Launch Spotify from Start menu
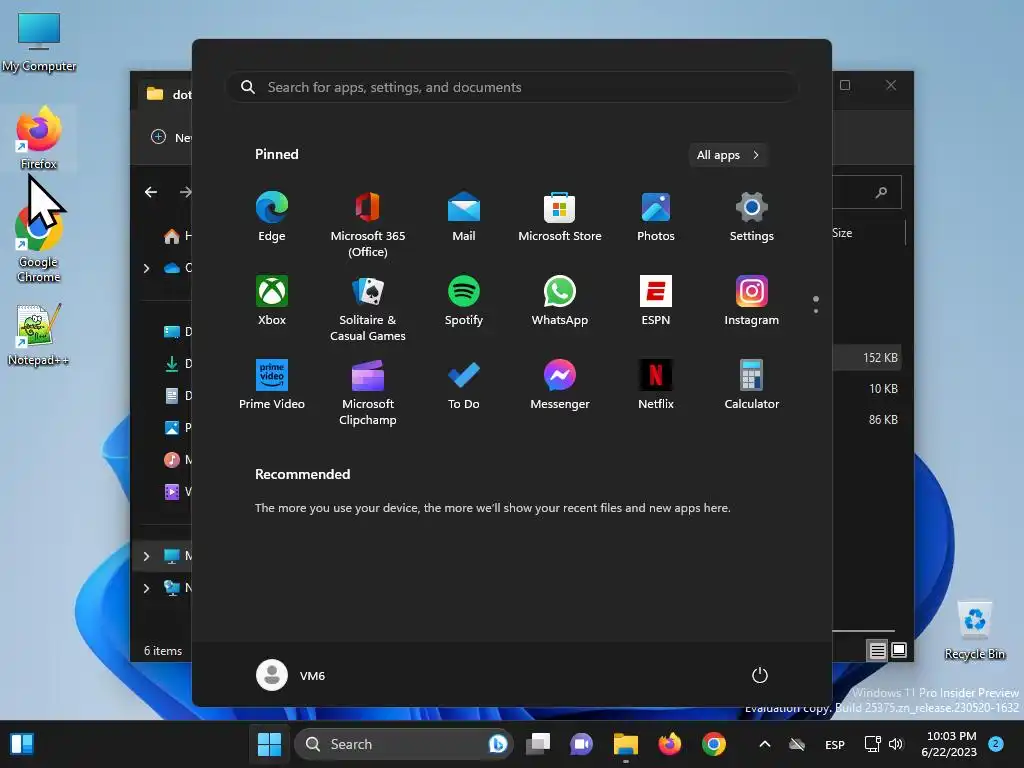Viewport: 1024px width, 768px height. point(464,300)
